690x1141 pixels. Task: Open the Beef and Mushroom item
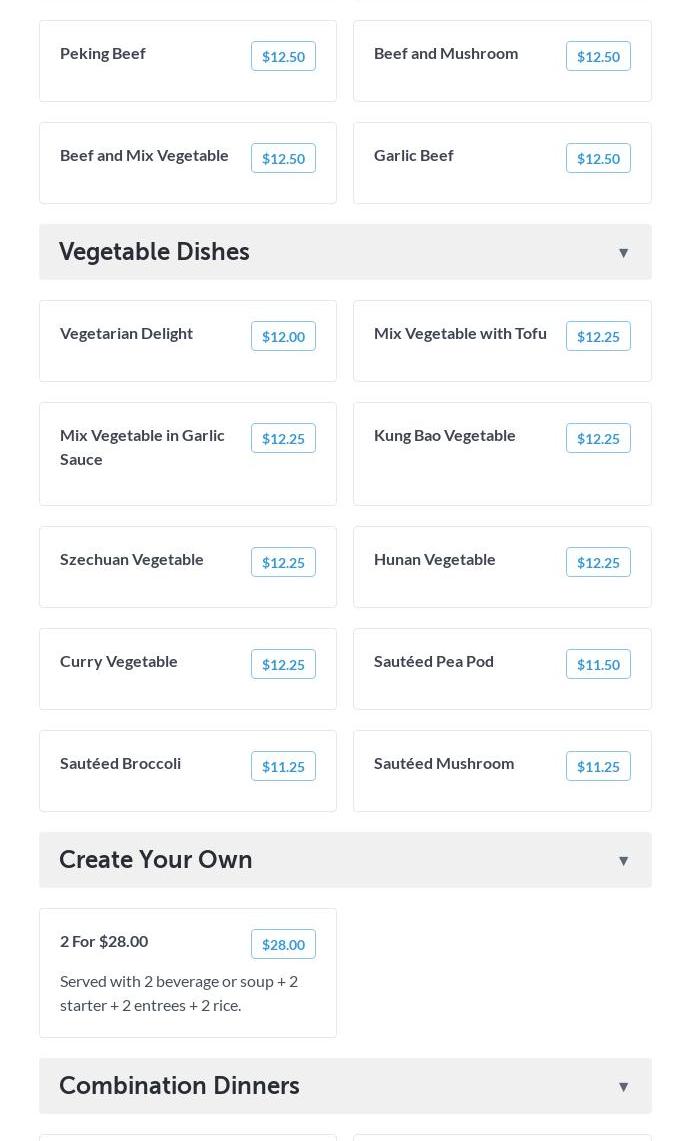point(446,53)
